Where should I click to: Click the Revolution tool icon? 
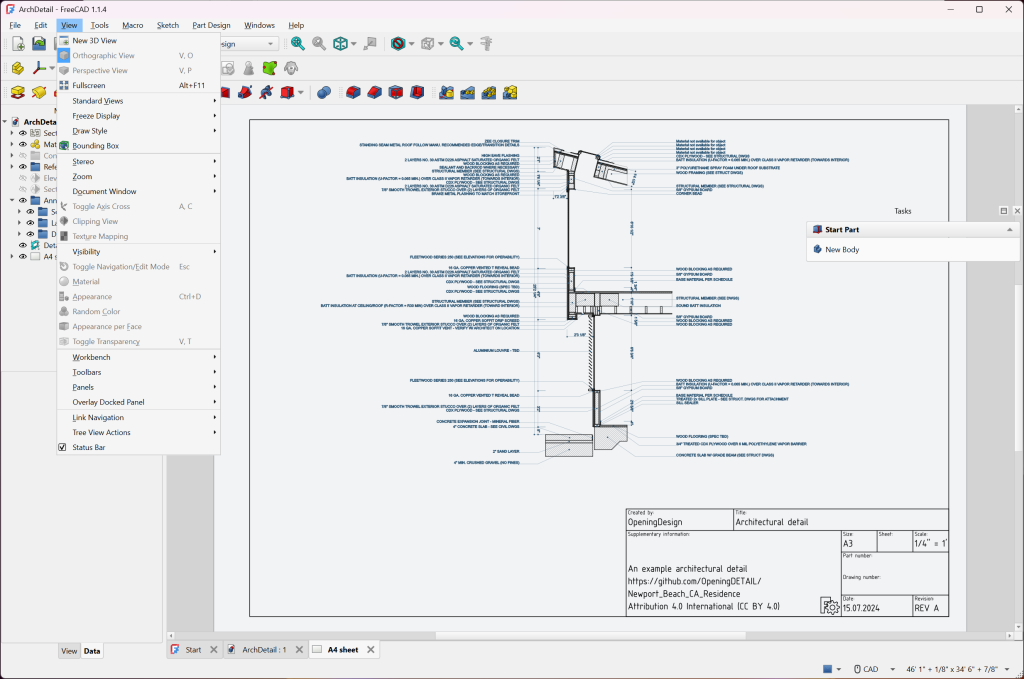(39, 93)
